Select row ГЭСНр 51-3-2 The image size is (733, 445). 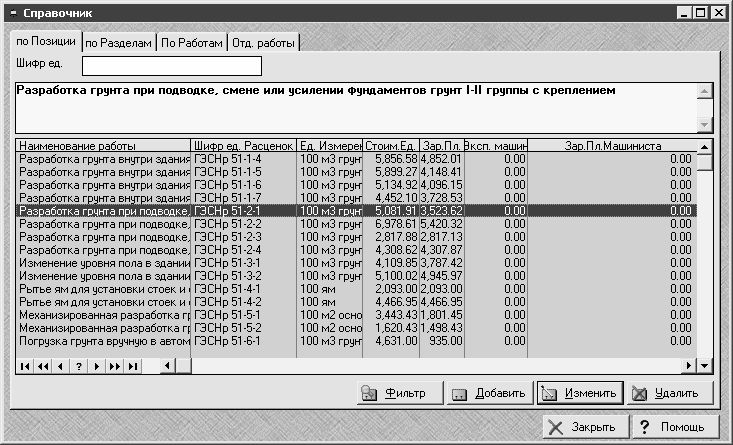(356, 276)
